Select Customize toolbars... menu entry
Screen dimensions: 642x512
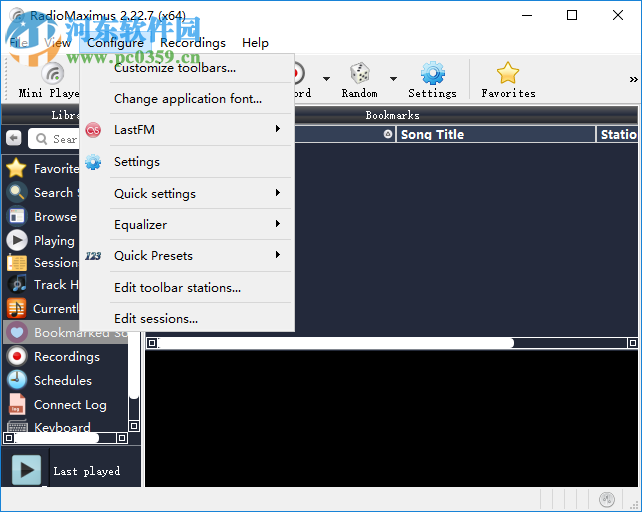point(187,68)
